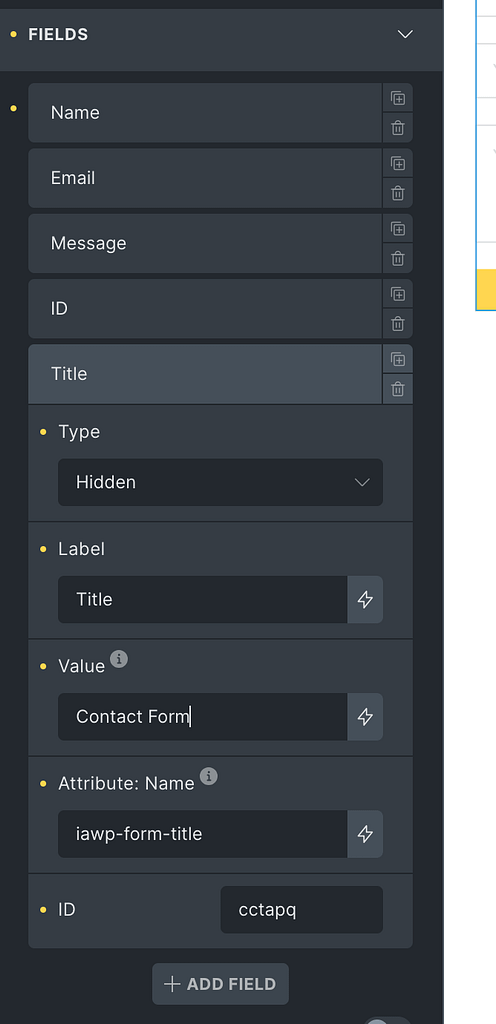
Task: Remove the Message field
Action: 397,259
